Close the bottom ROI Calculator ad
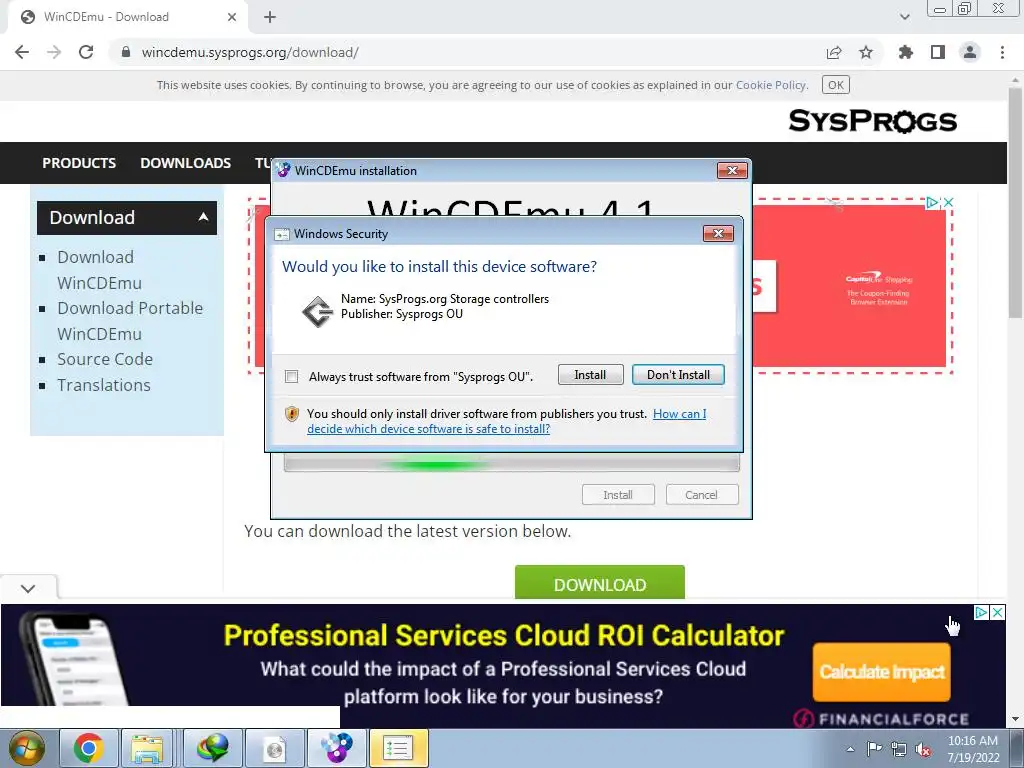 click(997, 613)
